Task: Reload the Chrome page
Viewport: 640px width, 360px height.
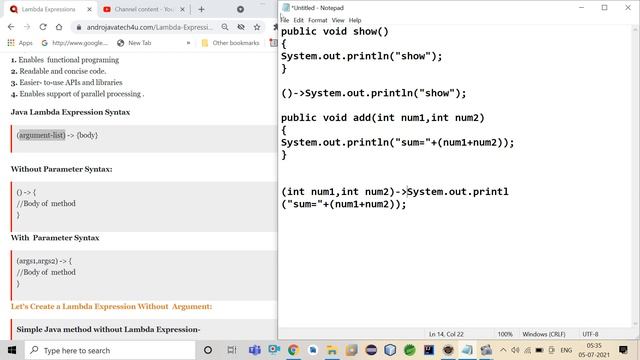Action: [x=43, y=27]
